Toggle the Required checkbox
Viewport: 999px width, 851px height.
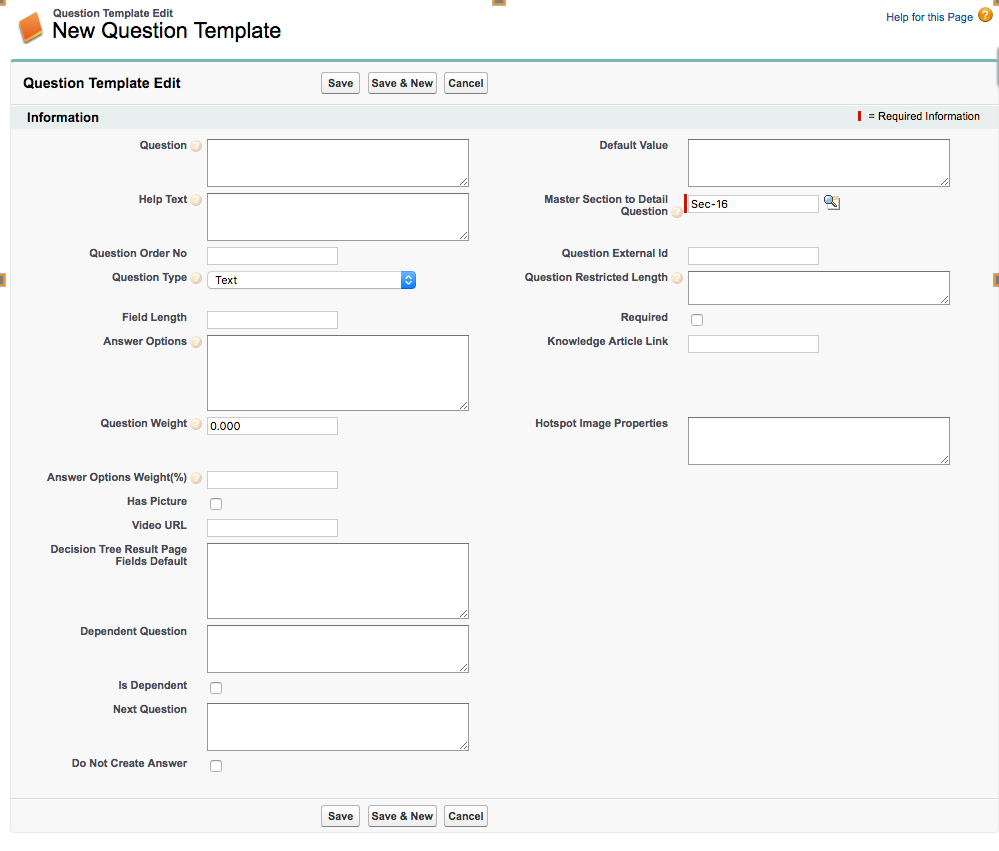[x=697, y=320]
